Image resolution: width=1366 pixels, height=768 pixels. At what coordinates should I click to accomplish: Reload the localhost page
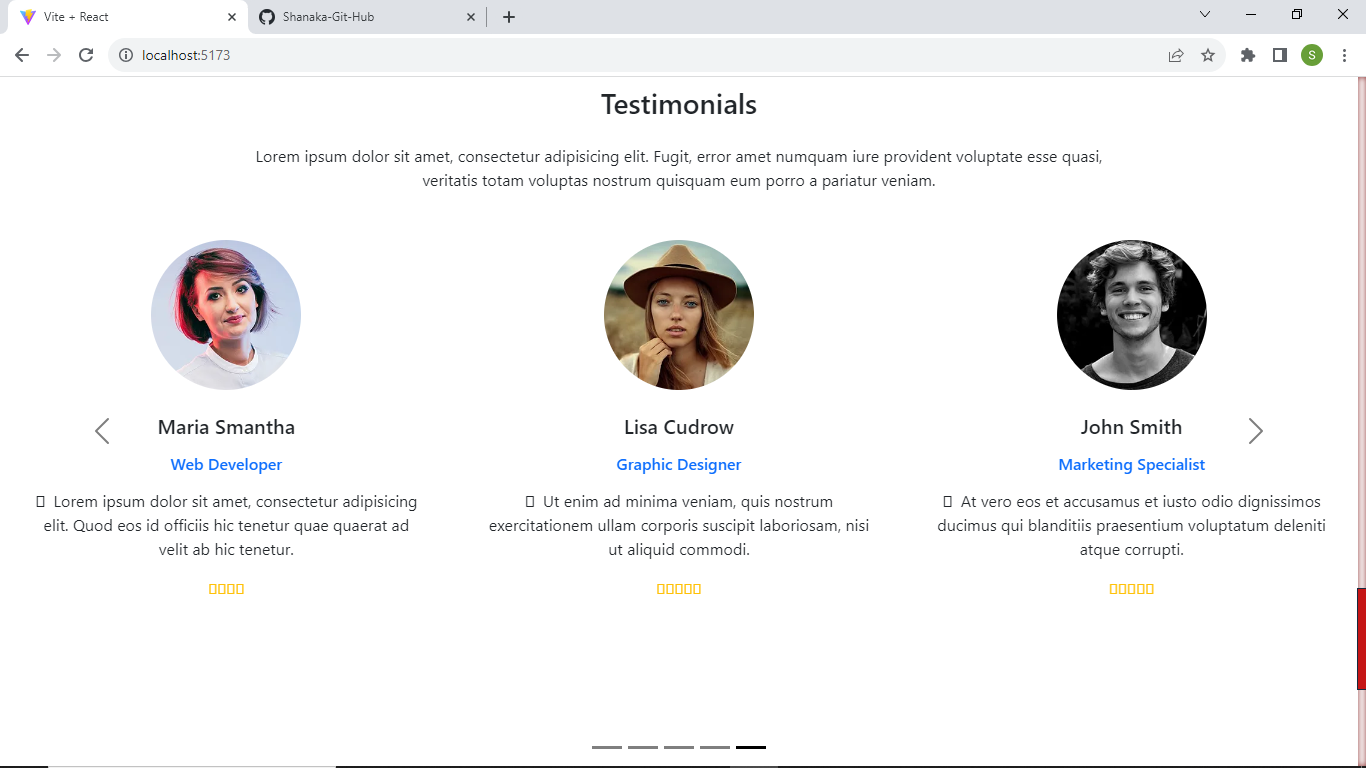pos(88,55)
